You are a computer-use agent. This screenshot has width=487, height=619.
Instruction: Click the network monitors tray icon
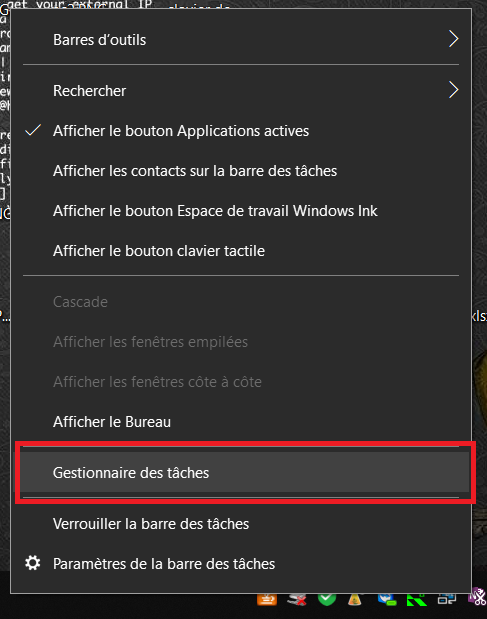[x=447, y=599]
